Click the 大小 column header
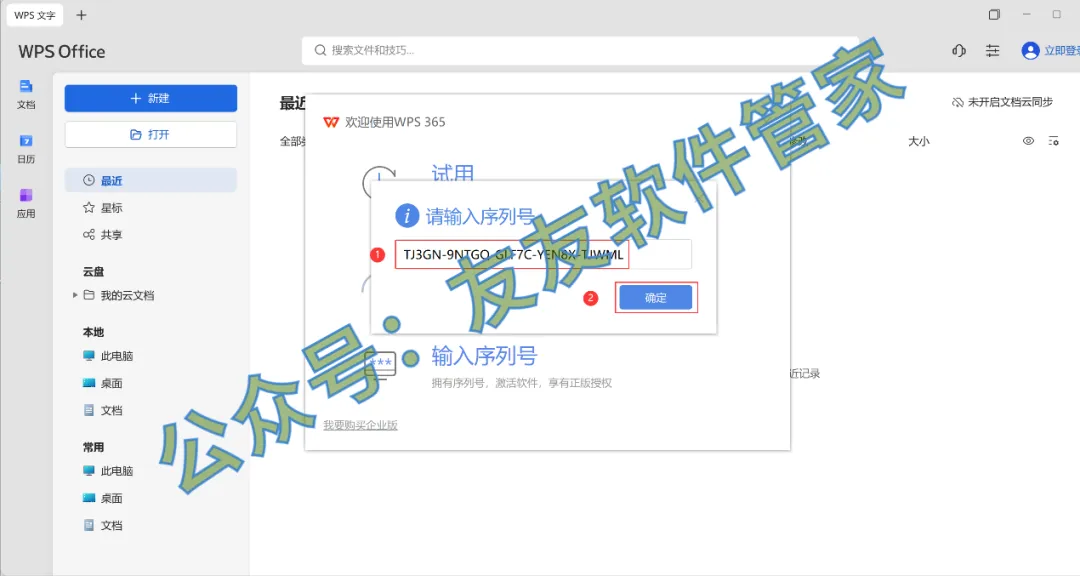 pyautogui.click(x=919, y=141)
